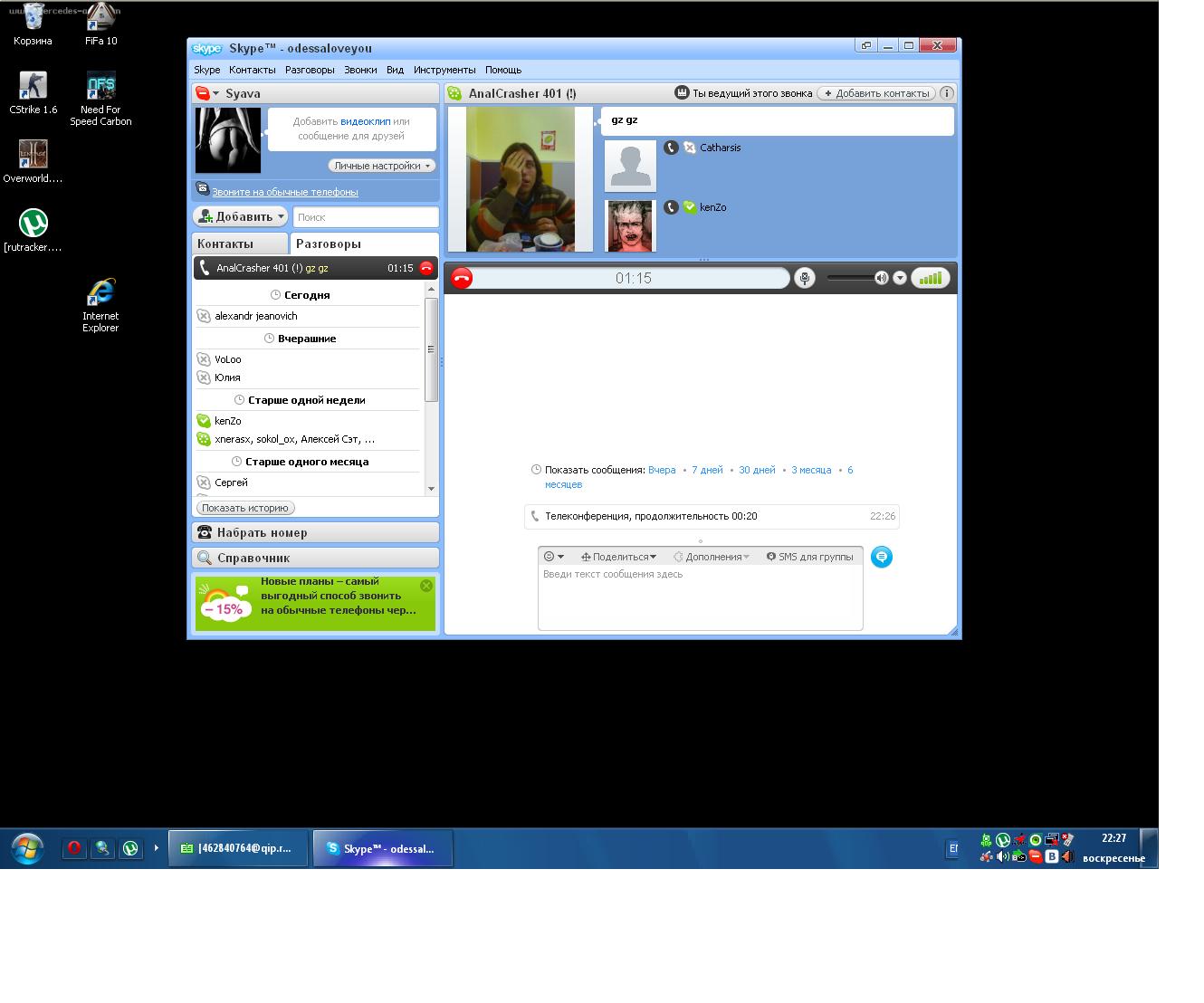The width and height of the screenshot is (1204, 1003).
Task: Adjust the call volume slider
Action: pyautogui.click(x=849, y=278)
